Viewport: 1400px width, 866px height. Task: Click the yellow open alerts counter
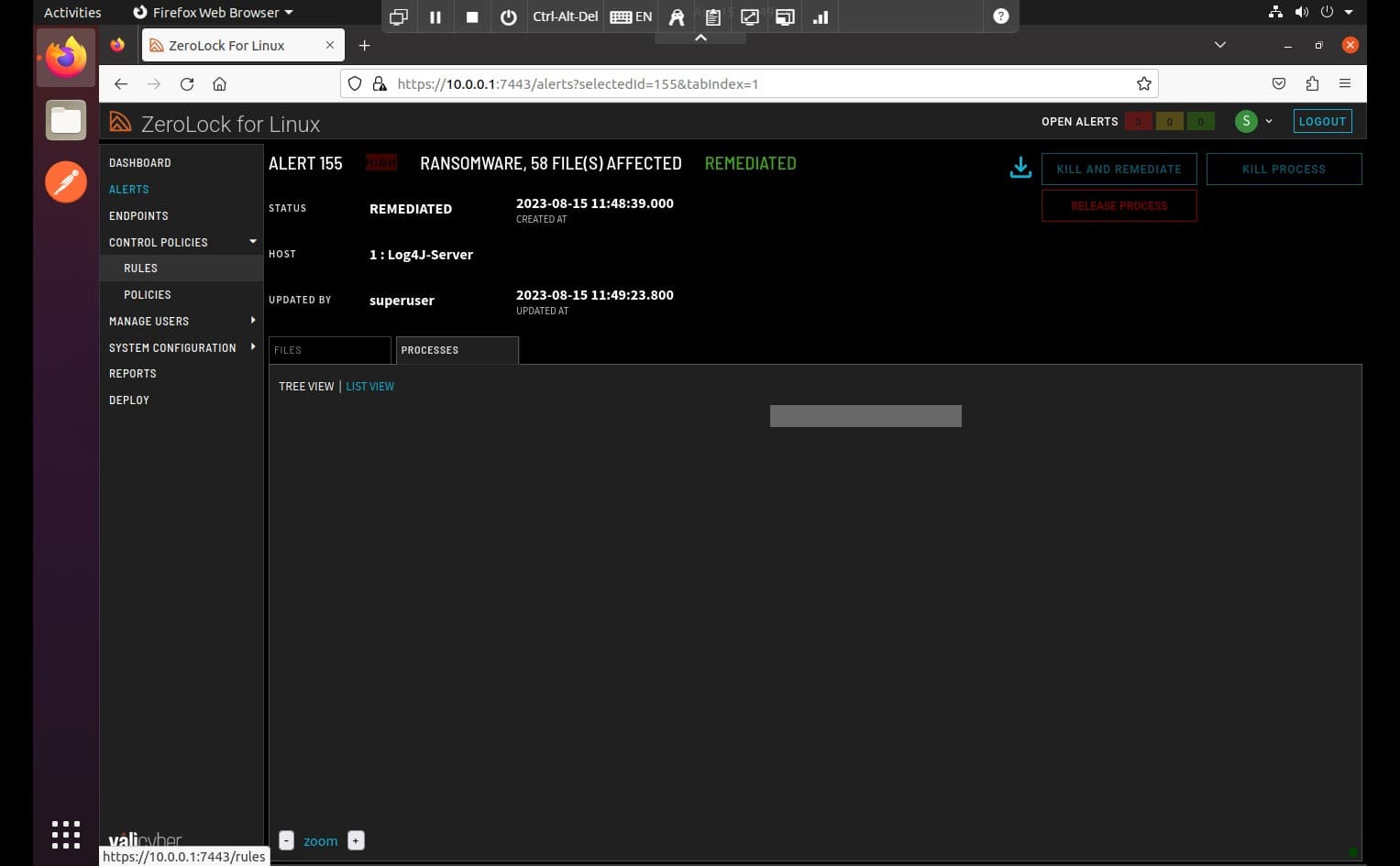(1169, 121)
